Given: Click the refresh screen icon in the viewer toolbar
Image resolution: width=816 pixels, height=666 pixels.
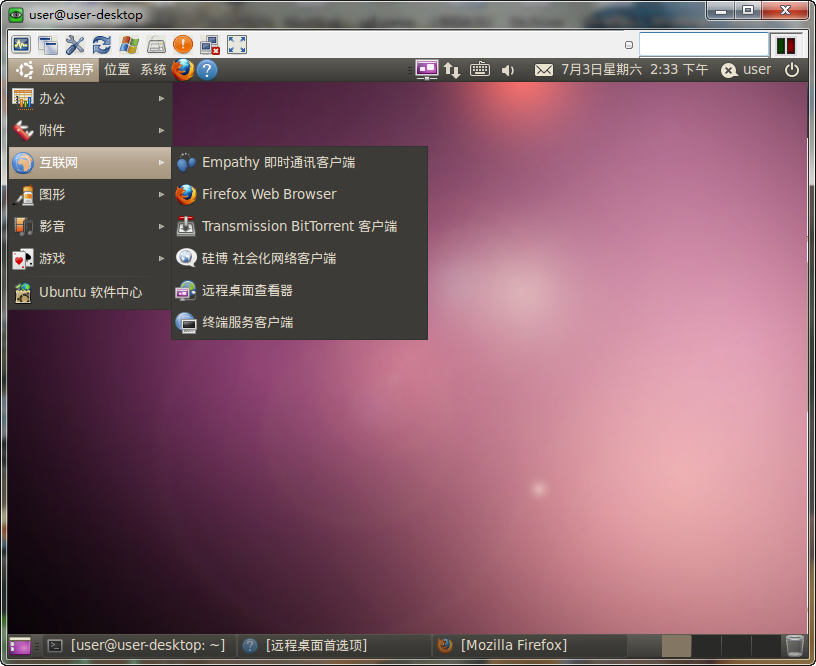Looking at the screenshot, I should point(102,45).
